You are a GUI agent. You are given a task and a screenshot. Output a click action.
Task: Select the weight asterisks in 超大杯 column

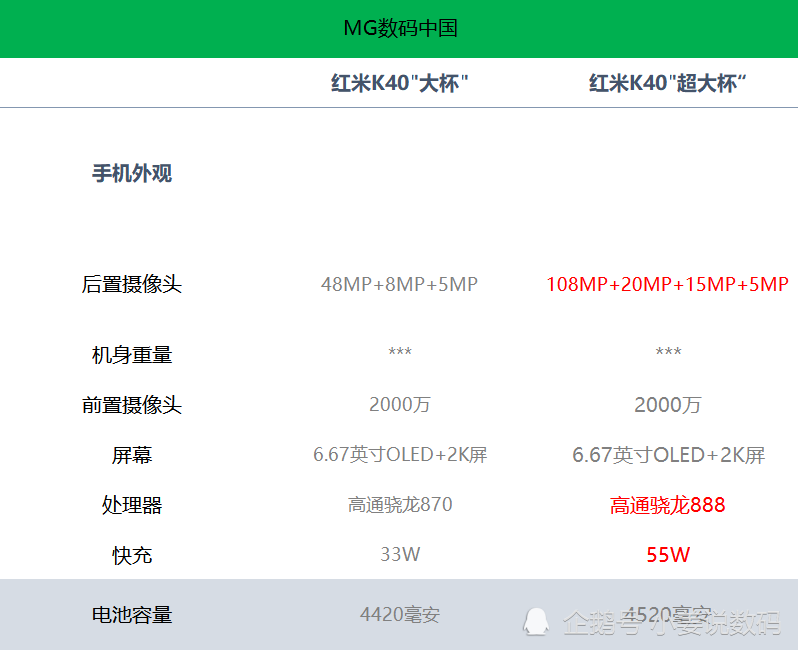[668, 351]
